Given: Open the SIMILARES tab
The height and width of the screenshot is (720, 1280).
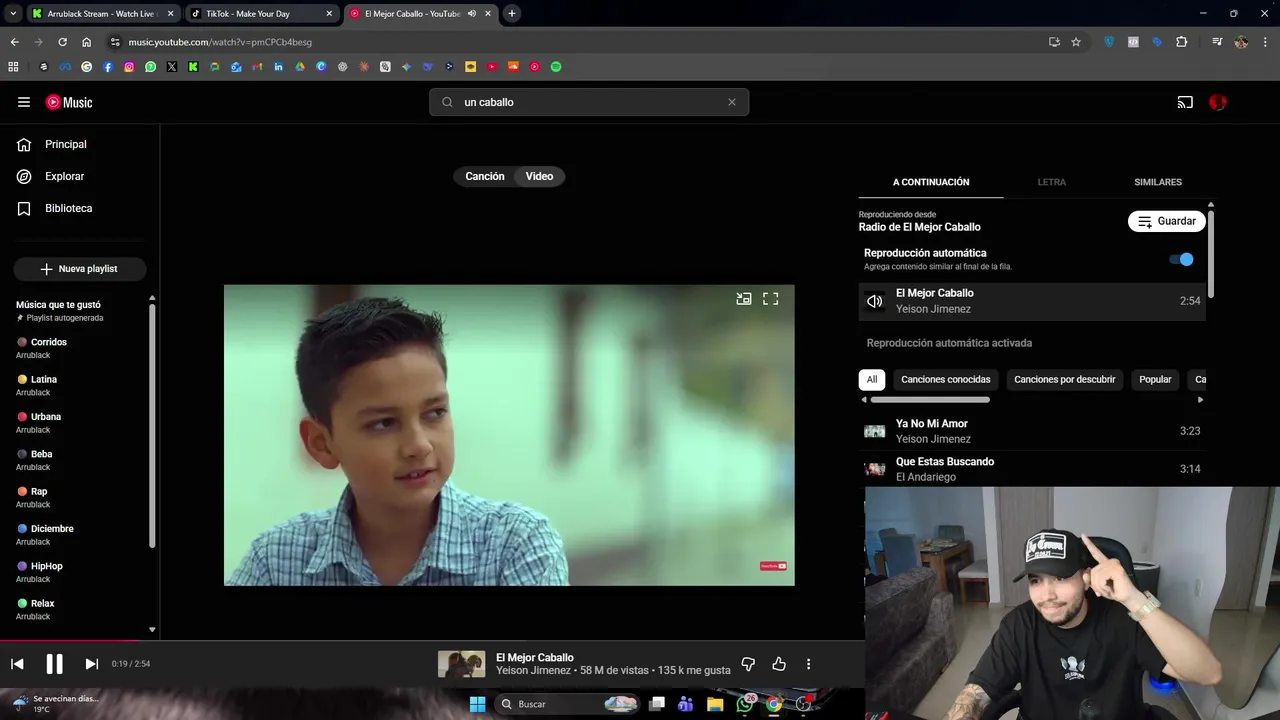Looking at the screenshot, I should tap(1158, 182).
